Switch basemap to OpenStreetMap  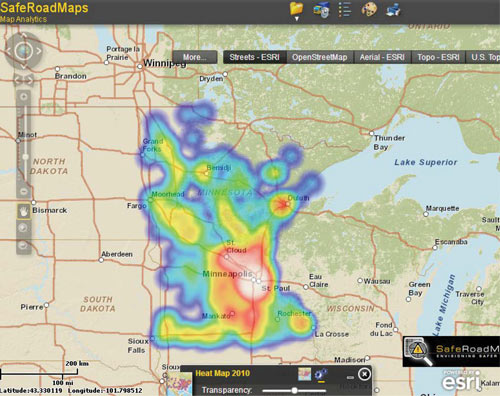pyautogui.click(x=320, y=57)
